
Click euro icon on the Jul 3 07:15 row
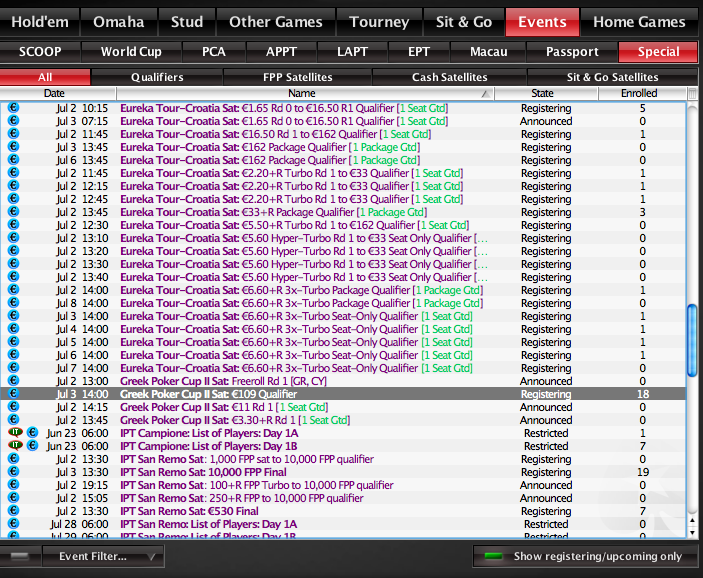[x=13, y=120]
